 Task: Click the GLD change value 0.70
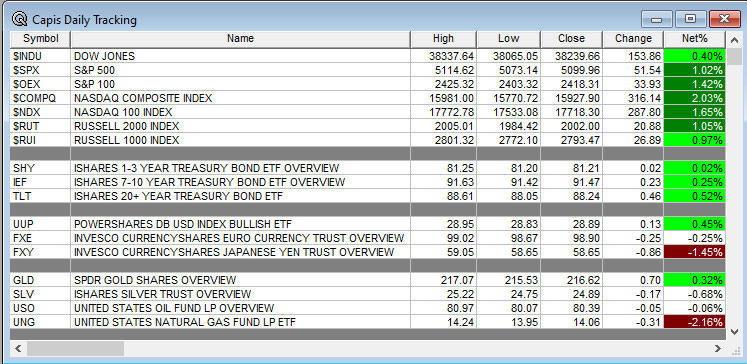pyautogui.click(x=633, y=280)
